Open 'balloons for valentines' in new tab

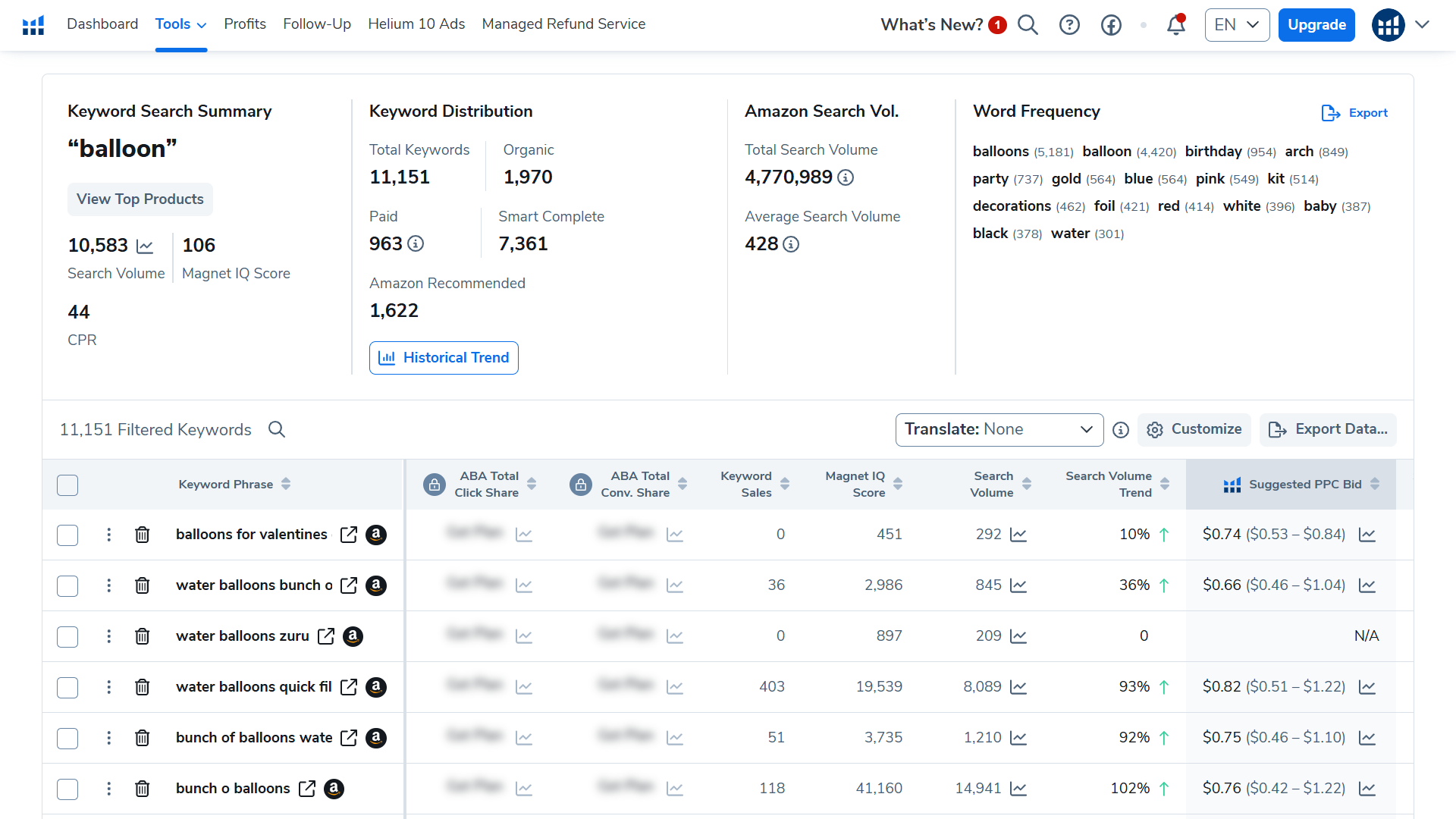(349, 535)
